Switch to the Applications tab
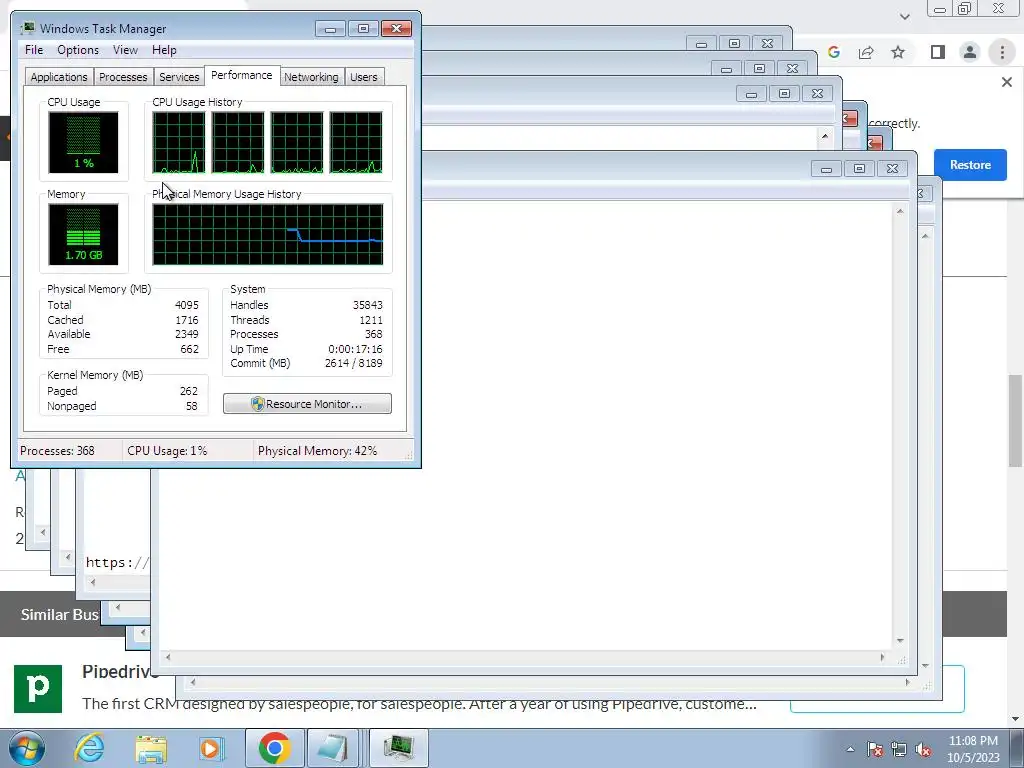The width and height of the screenshot is (1024, 768). [59, 77]
